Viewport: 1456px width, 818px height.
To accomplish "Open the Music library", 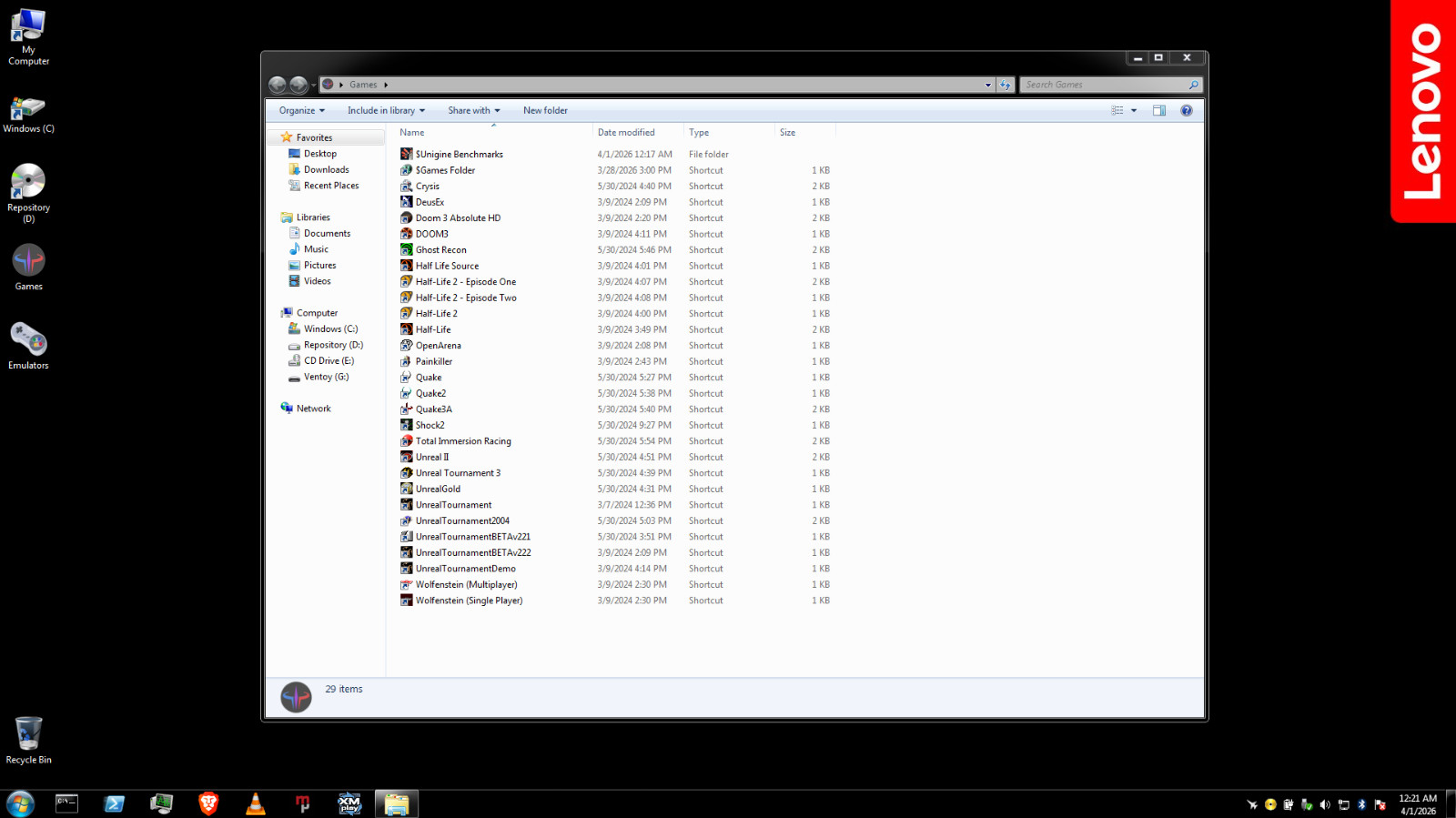I will [316, 249].
